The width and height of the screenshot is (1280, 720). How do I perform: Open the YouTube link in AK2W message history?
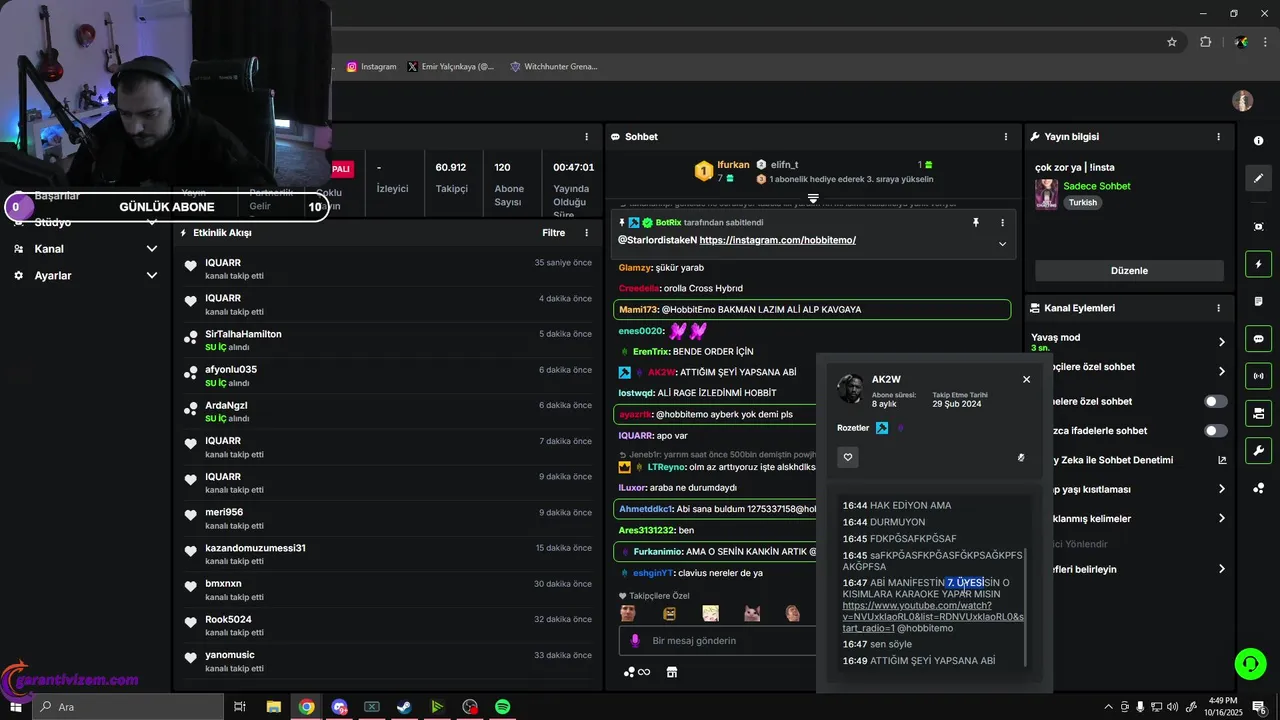pyautogui.click(x=932, y=616)
